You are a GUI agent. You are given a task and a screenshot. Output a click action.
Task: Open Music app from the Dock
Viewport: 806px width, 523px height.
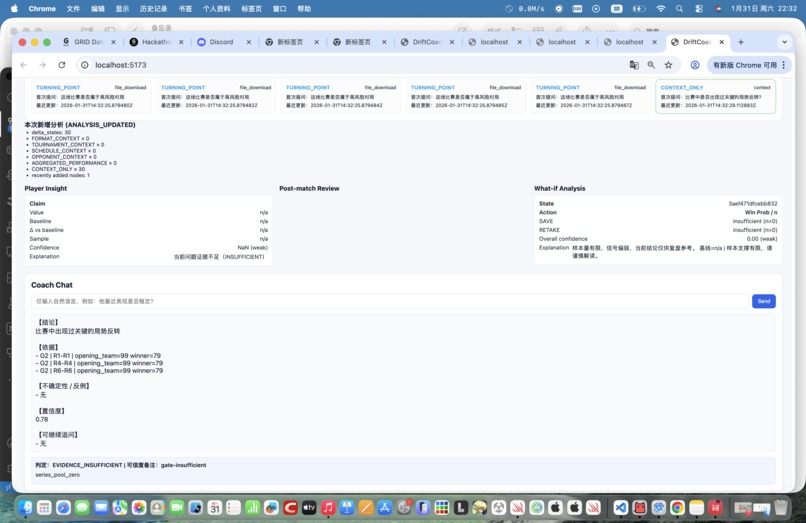[328, 508]
